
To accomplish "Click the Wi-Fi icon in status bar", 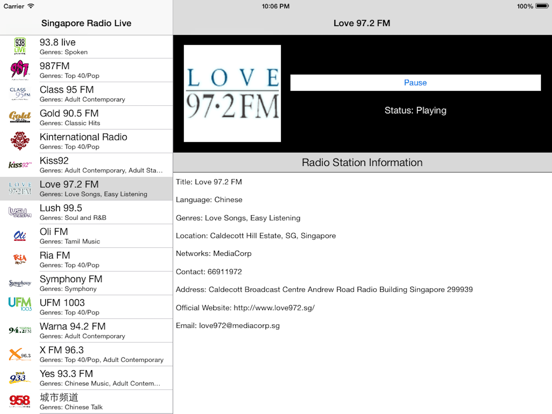I will (x=31, y=6).
